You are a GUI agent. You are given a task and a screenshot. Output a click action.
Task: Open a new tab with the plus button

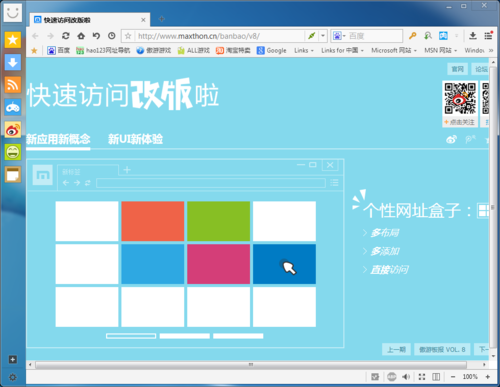click(162, 19)
